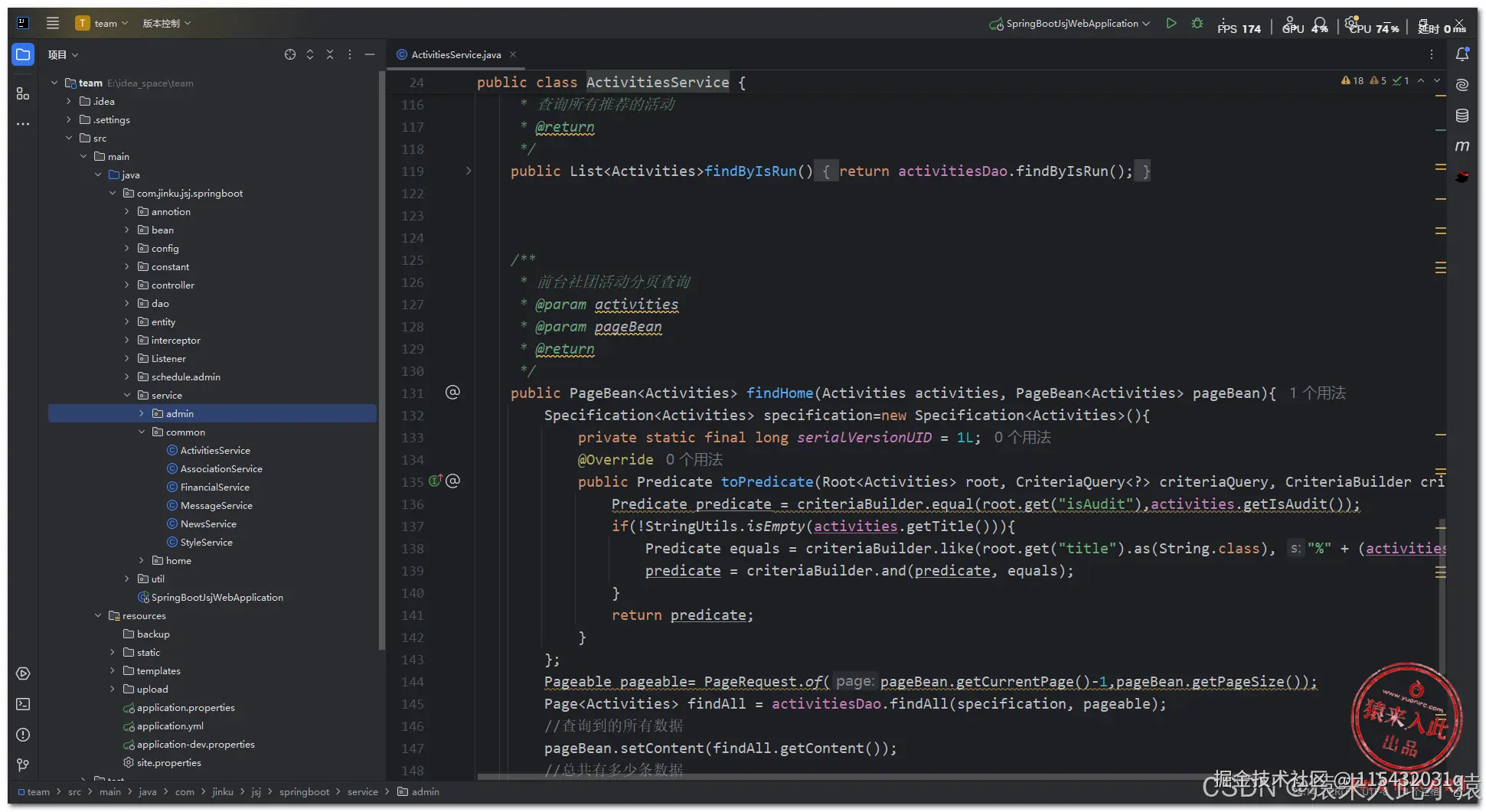Open the Problems tool window
Screen dimensions: 1486x812
(23, 735)
